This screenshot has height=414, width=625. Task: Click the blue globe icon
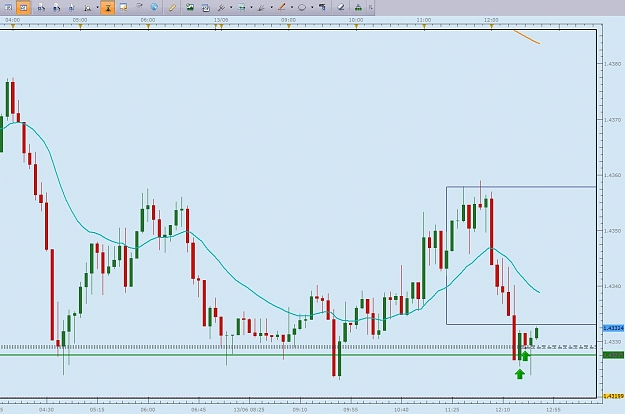pos(154,7)
